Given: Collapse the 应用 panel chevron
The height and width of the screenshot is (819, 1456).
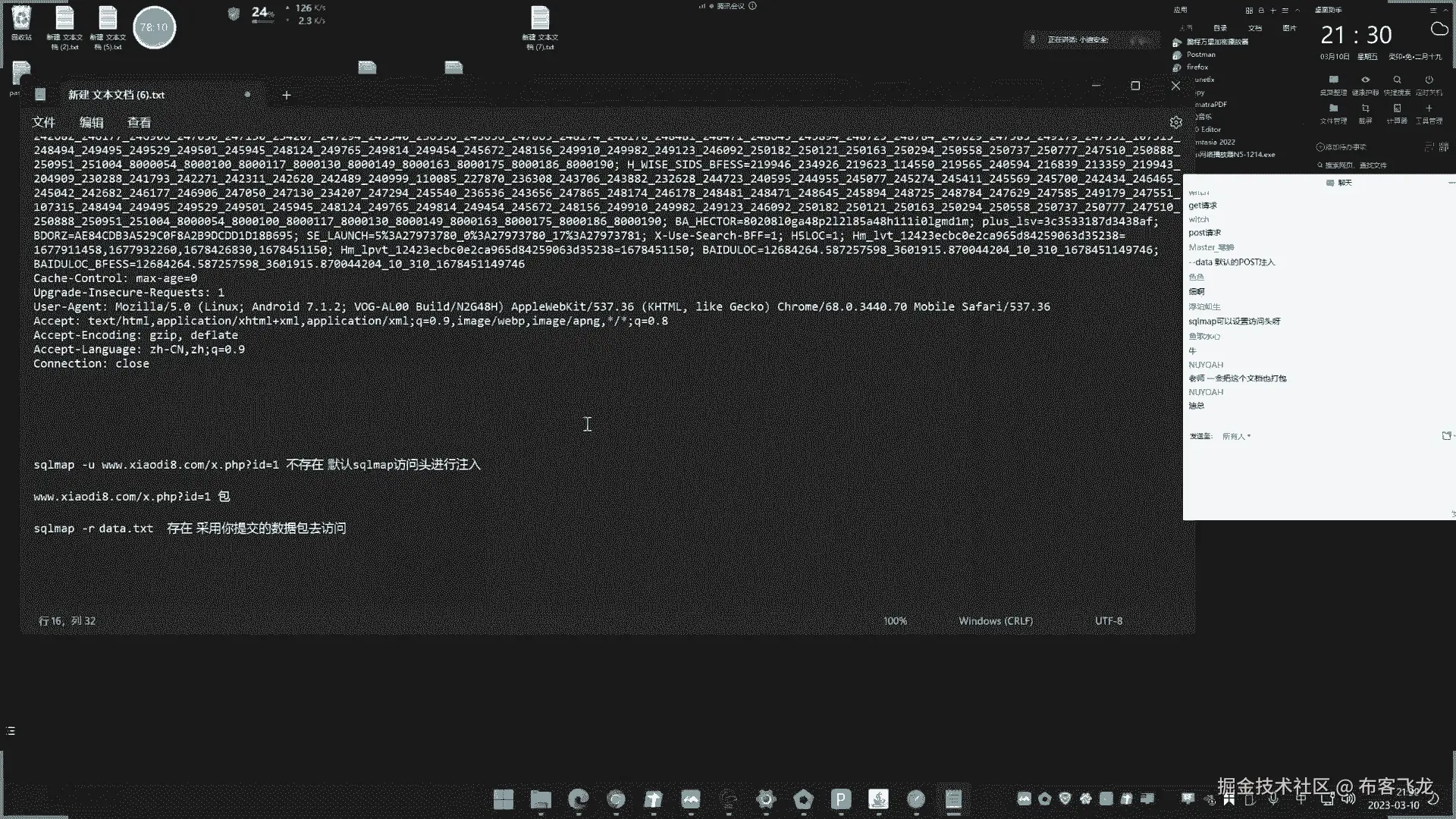Looking at the screenshot, I should point(1298,10).
